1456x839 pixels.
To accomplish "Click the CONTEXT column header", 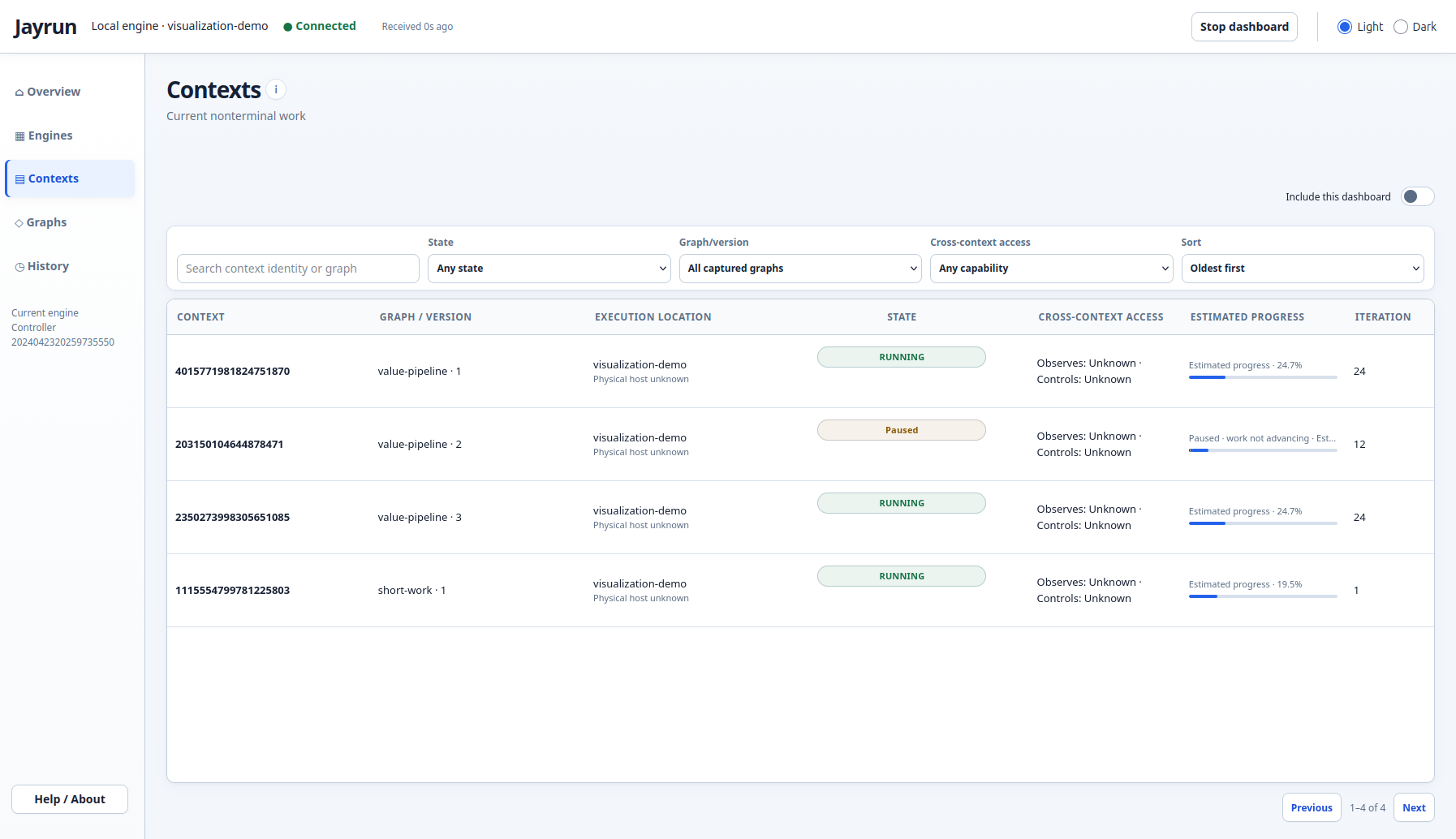I will point(200,317).
